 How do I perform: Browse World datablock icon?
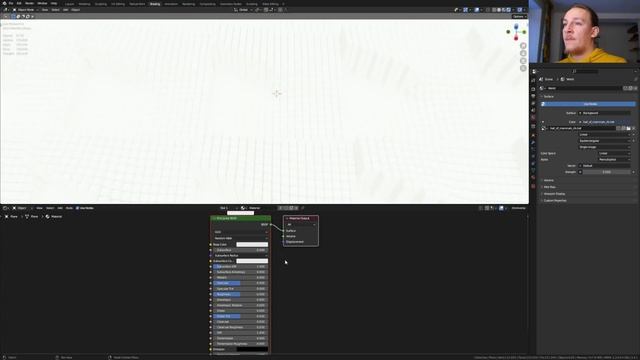[x=542, y=88]
